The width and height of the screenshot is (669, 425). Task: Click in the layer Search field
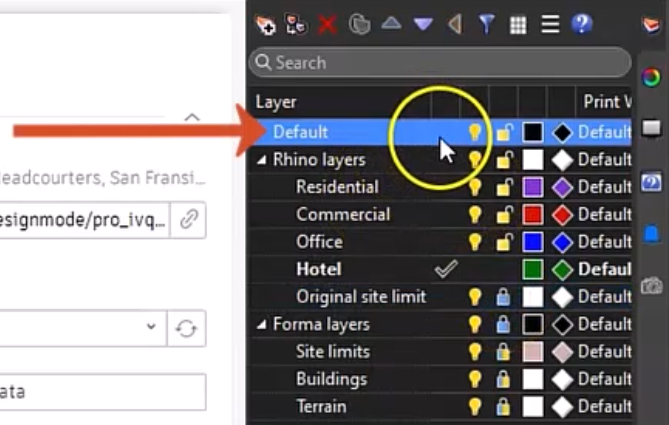pos(440,63)
